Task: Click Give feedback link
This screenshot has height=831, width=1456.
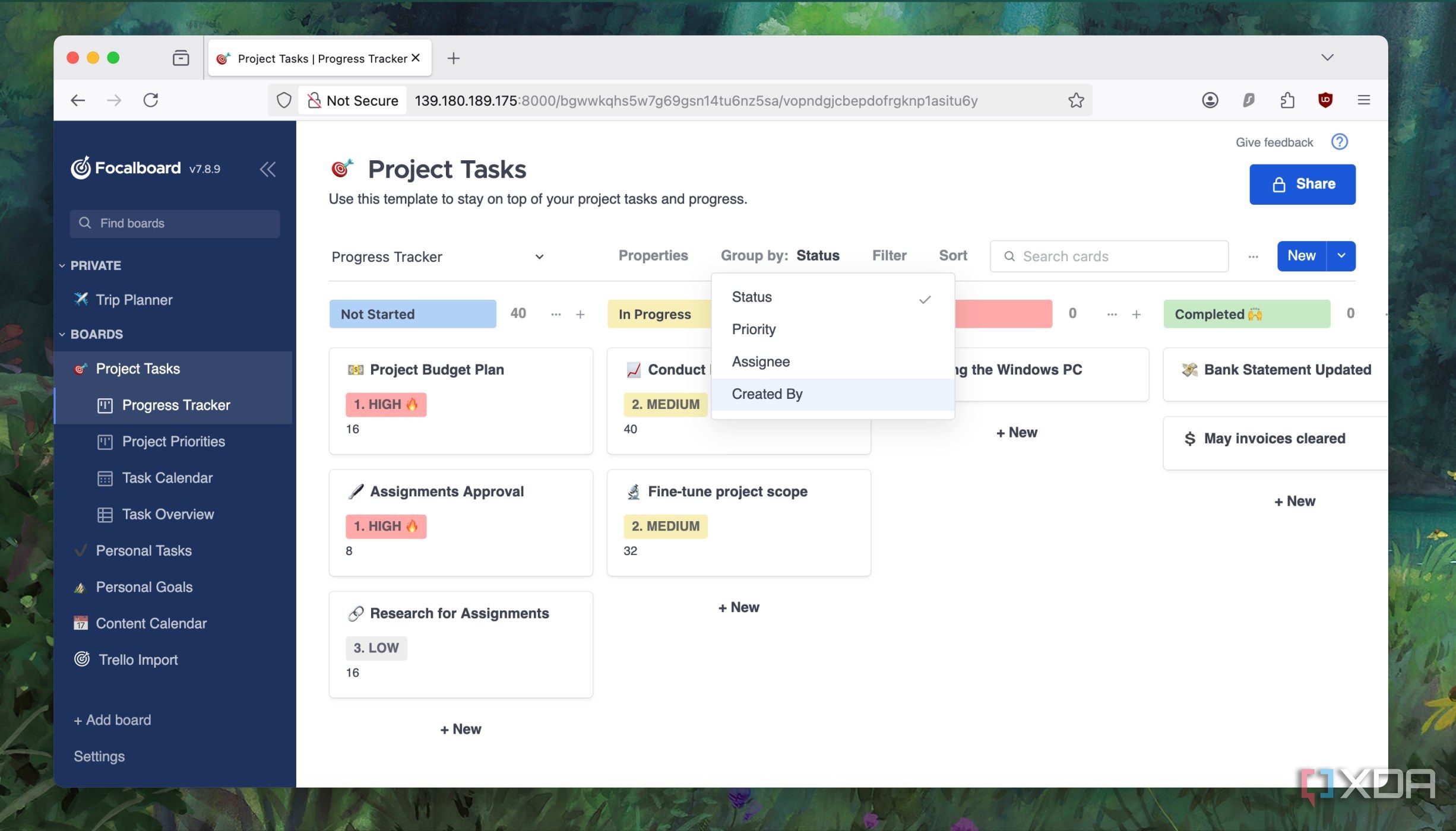Action: pyautogui.click(x=1274, y=142)
